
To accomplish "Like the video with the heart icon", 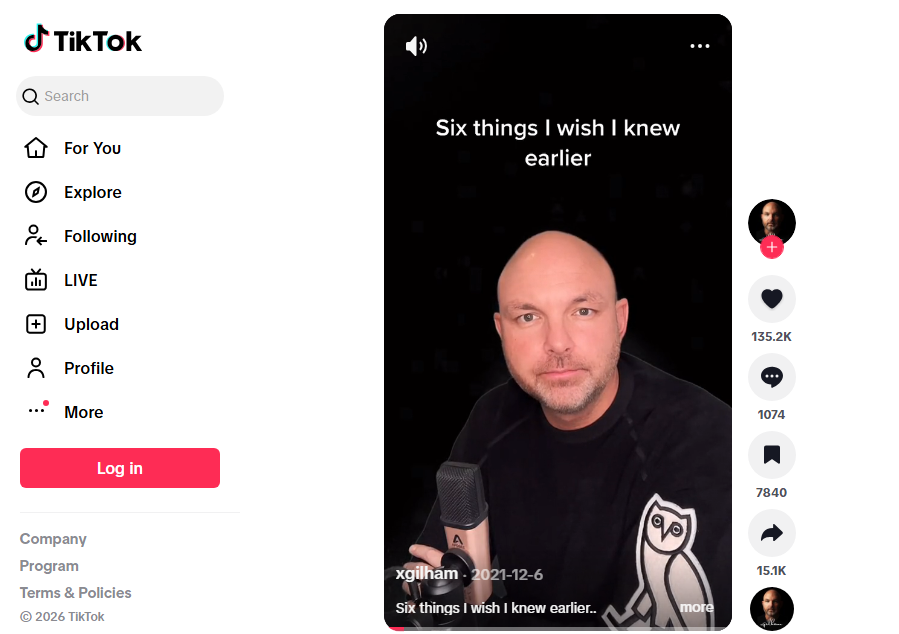I will click(x=772, y=299).
